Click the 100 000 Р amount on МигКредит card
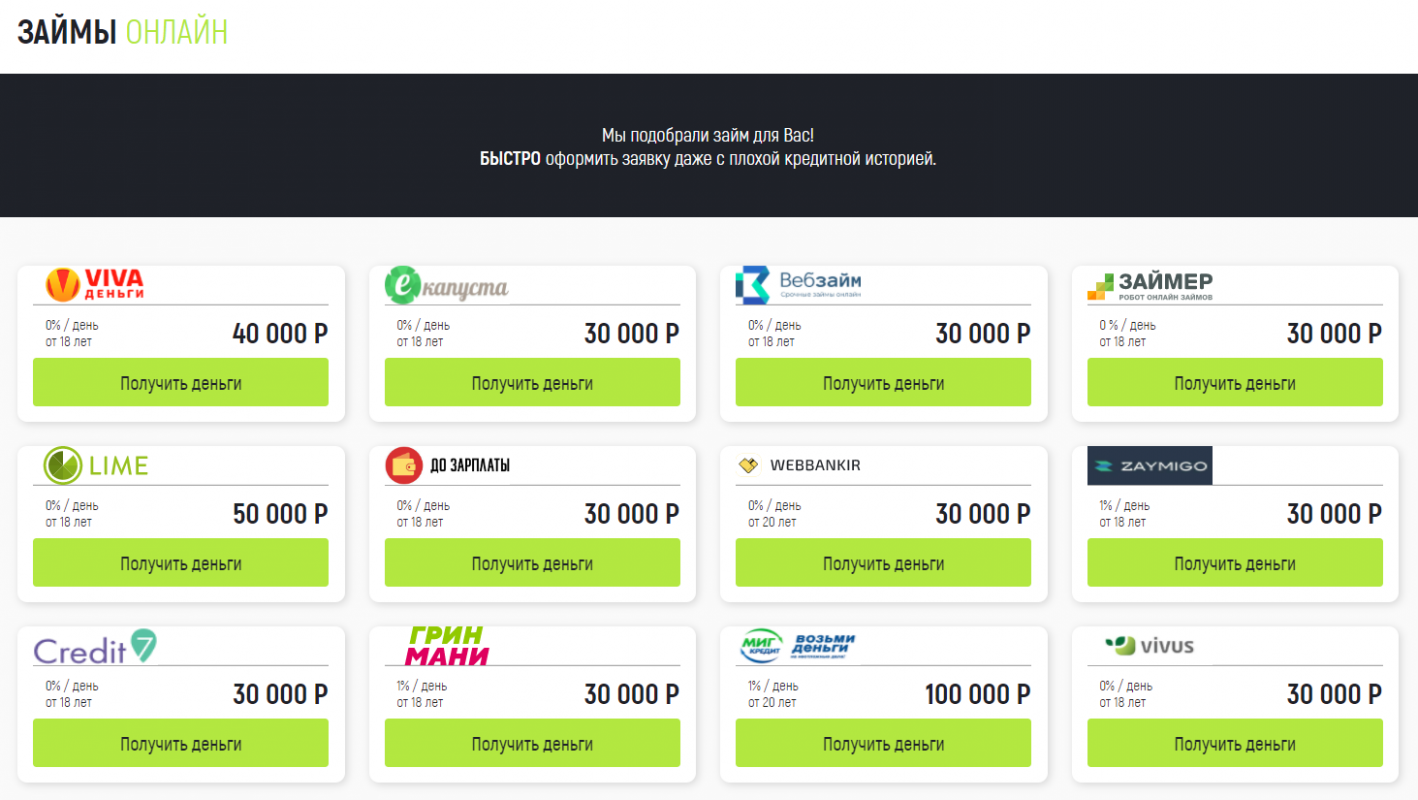 click(x=977, y=694)
